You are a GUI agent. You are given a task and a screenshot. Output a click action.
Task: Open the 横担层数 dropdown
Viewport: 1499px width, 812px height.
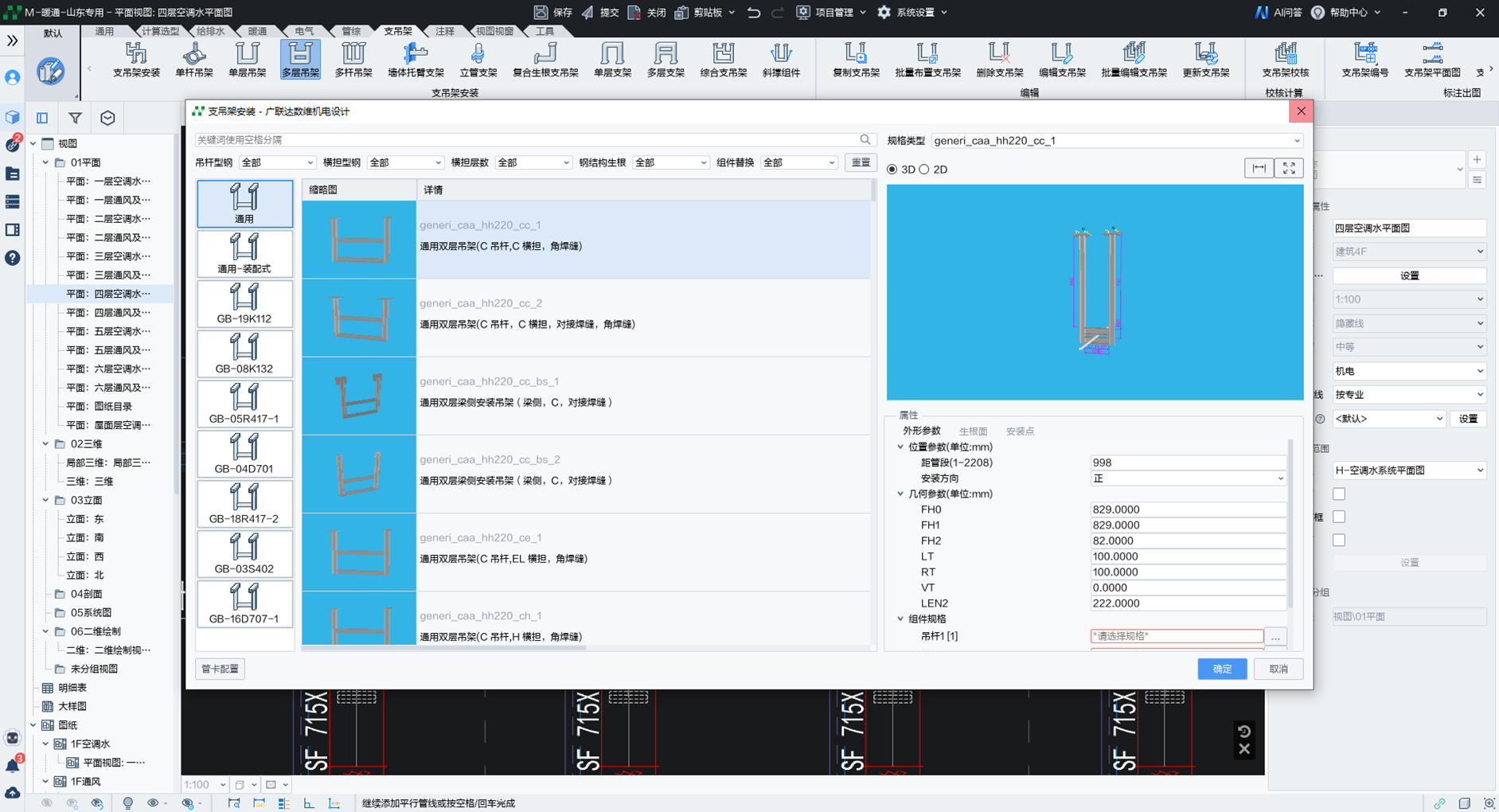533,162
